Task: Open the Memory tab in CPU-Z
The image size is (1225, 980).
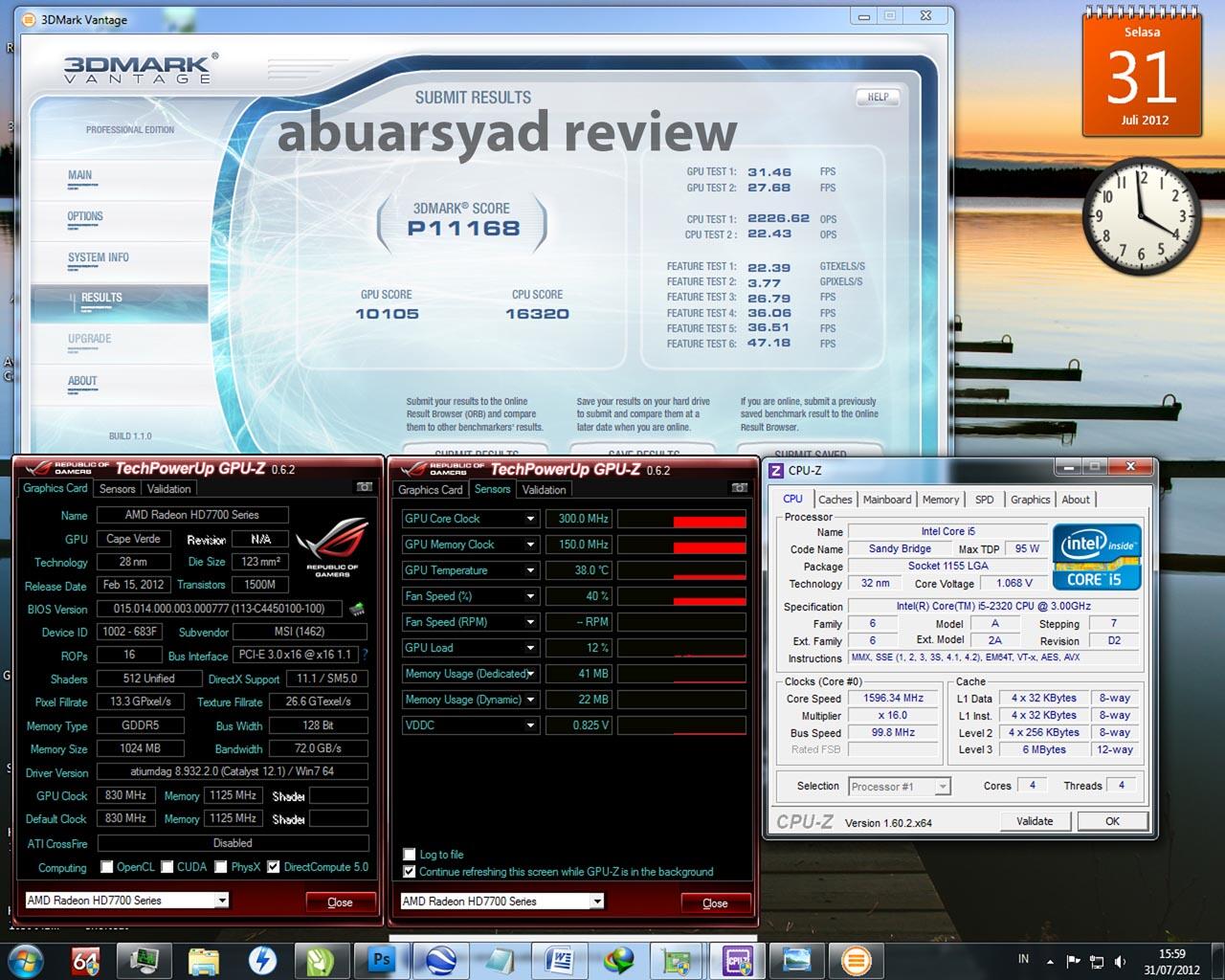Action: [941, 500]
